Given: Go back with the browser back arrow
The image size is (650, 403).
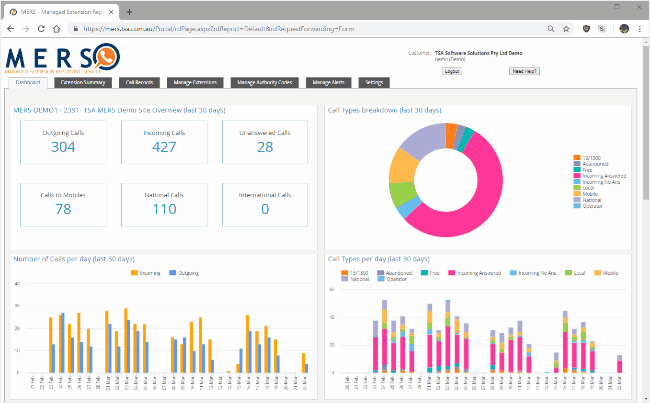Looking at the screenshot, I should tap(11, 29).
